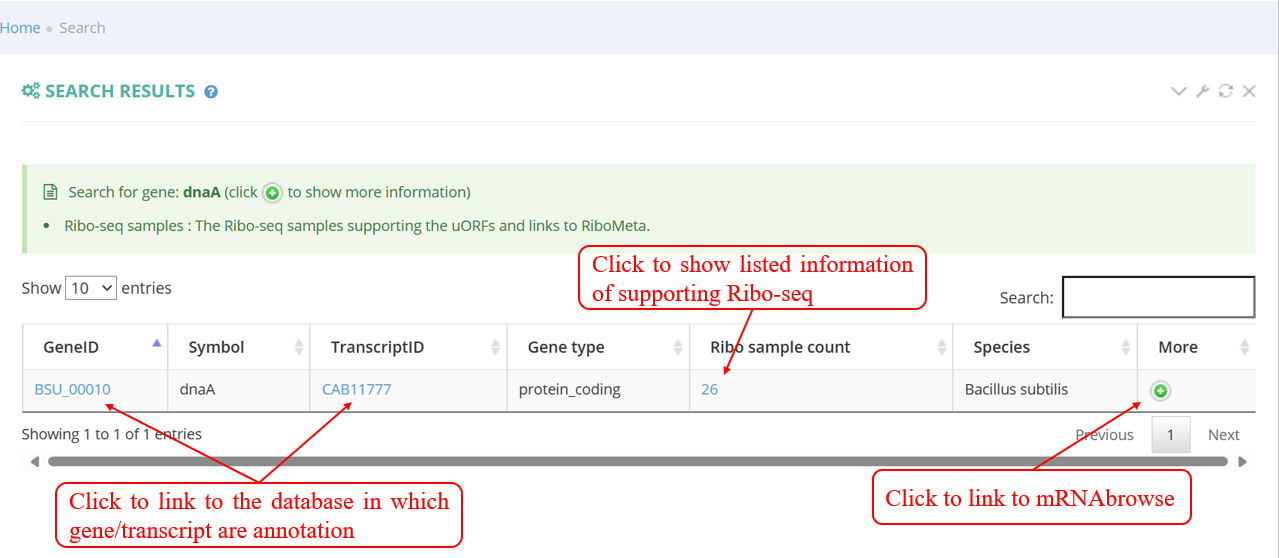Screen dimensions: 1279x558
Task: Click the help question mark icon
Action: 211,92
